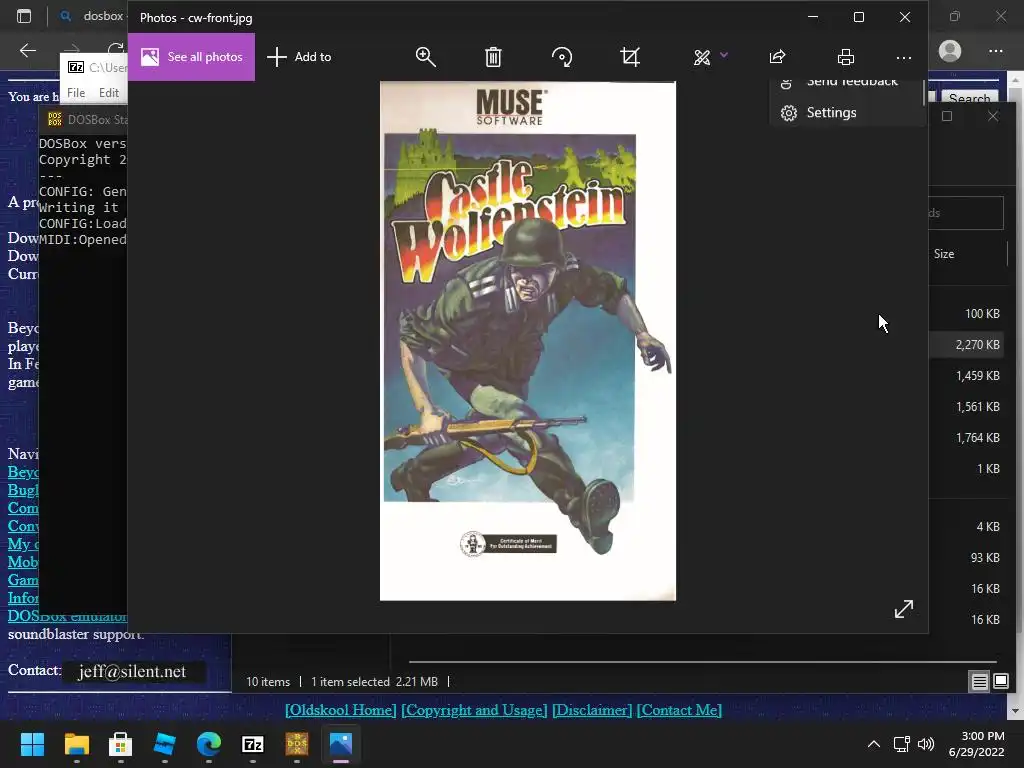Open Edit & Create scissors icon
This screenshot has width=1024, height=768.
(702, 57)
